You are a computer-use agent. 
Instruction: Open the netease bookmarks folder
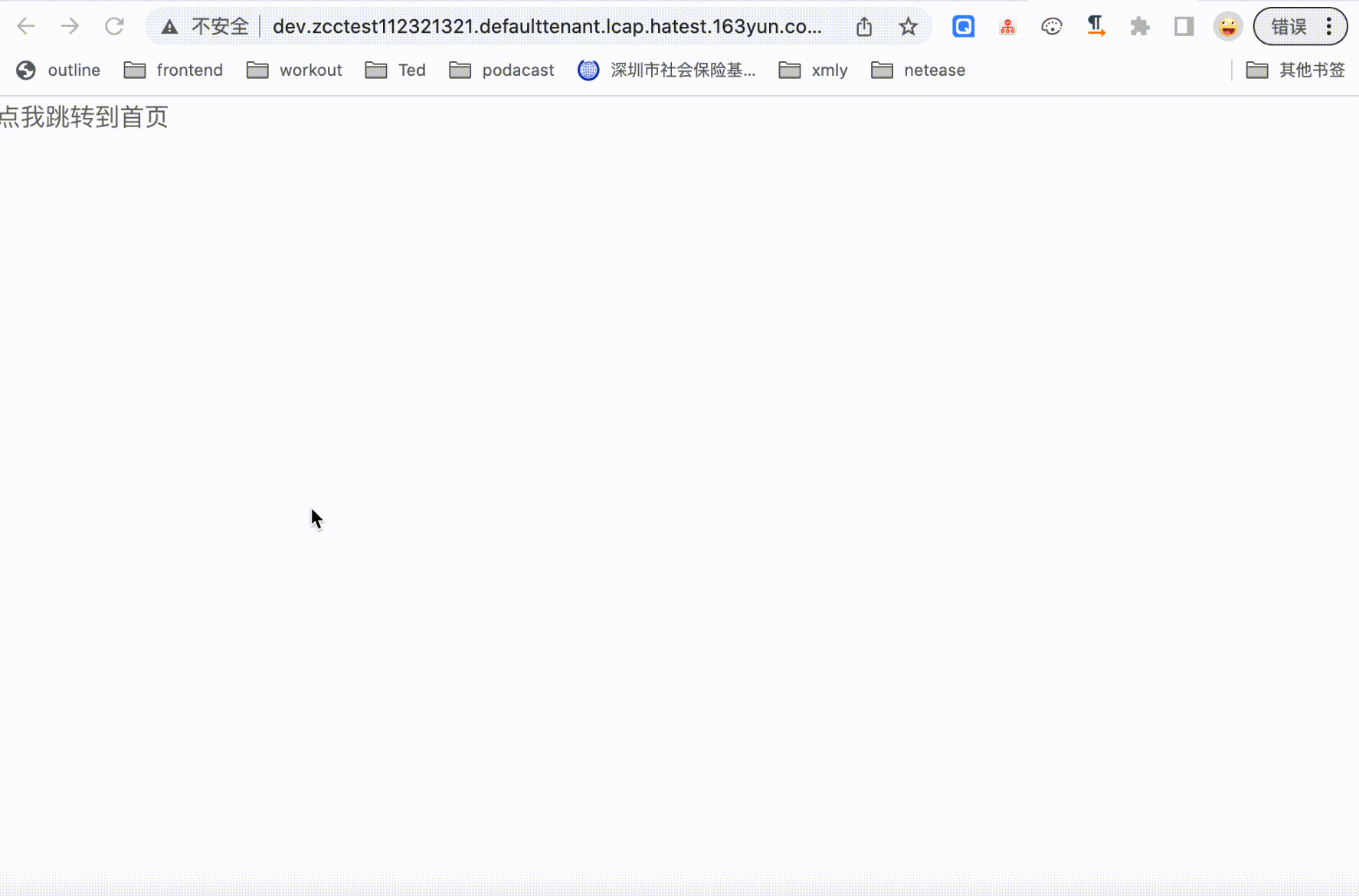click(918, 70)
